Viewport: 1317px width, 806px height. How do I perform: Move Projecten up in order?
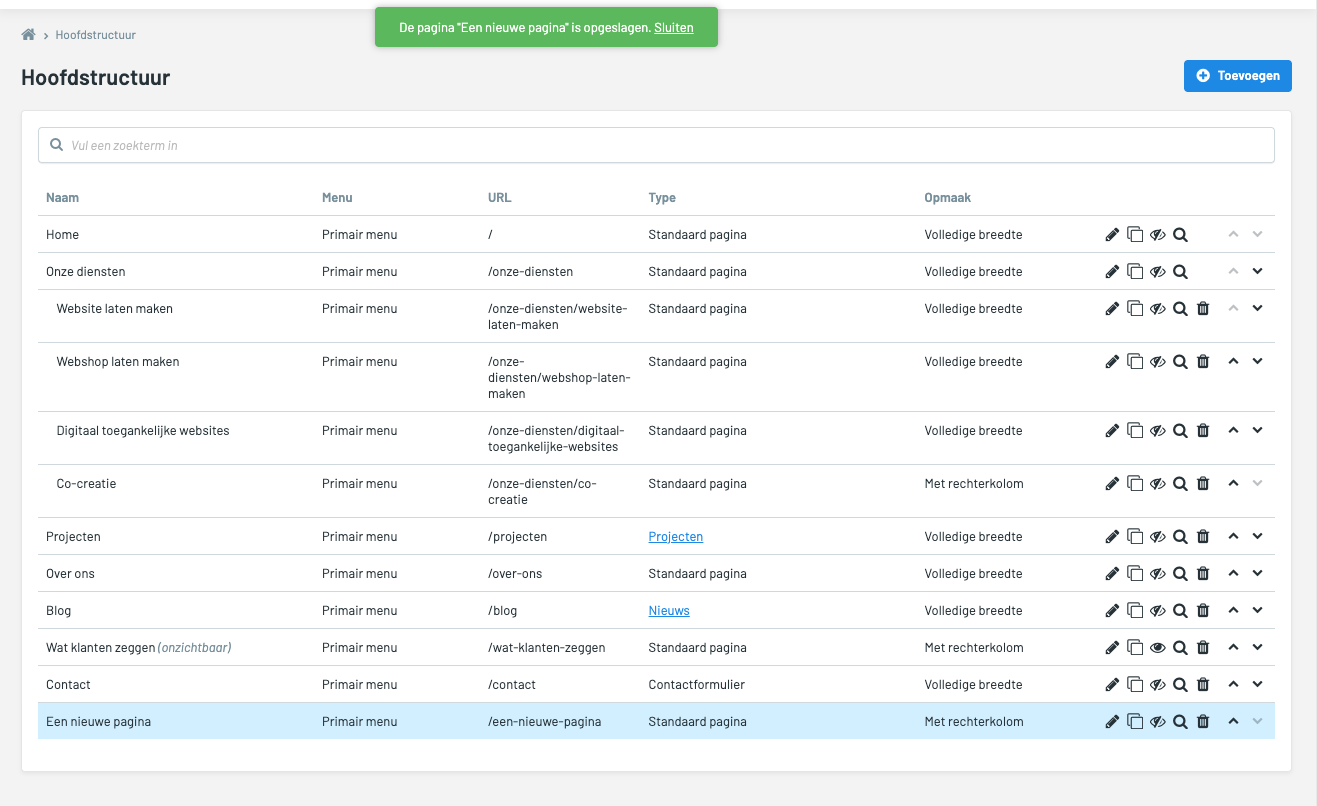click(x=1233, y=536)
